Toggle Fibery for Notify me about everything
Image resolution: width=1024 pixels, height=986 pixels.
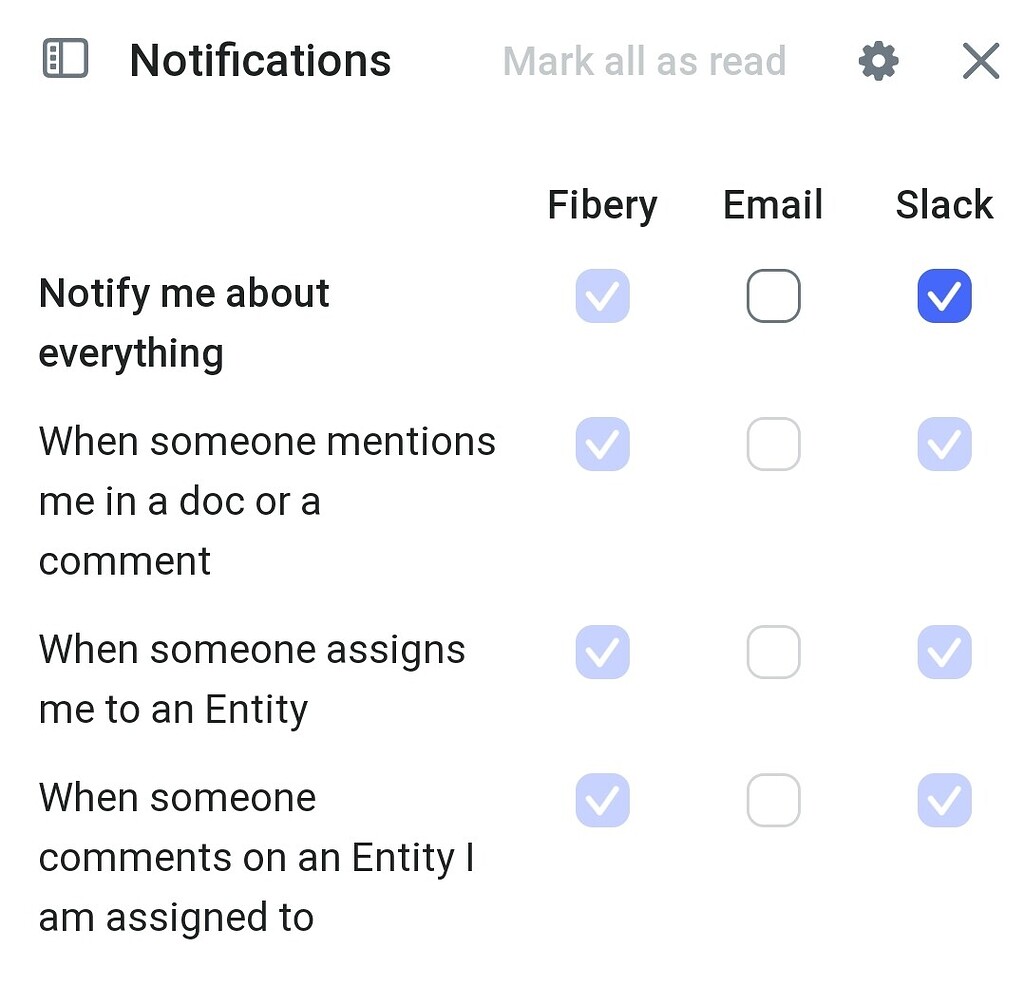coord(602,295)
